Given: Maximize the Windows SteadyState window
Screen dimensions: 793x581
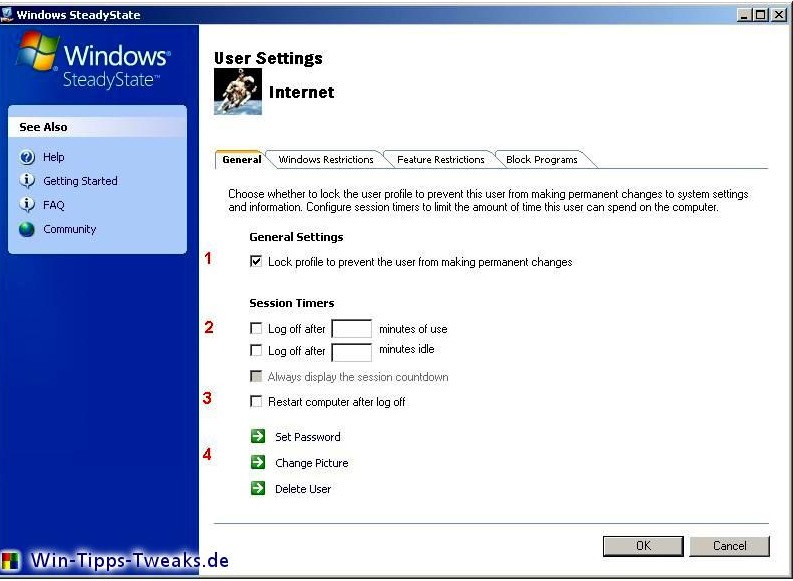Looking at the screenshot, I should 760,15.
